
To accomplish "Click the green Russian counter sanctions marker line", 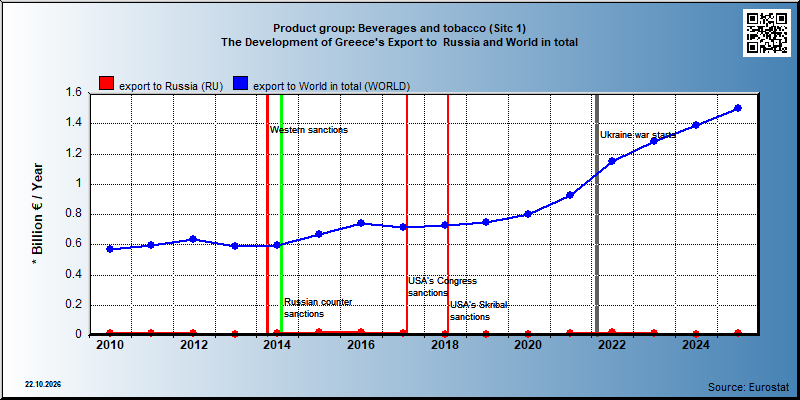I will tap(281, 213).
